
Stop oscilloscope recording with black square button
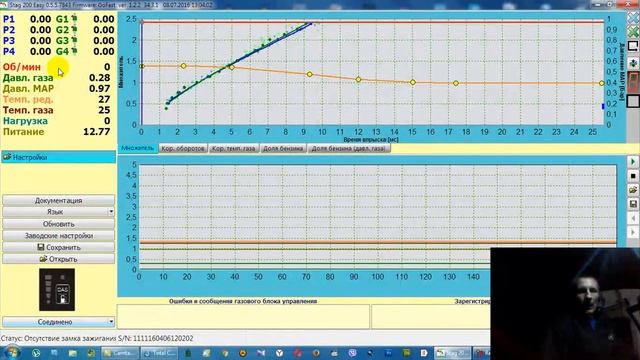(633, 176)
